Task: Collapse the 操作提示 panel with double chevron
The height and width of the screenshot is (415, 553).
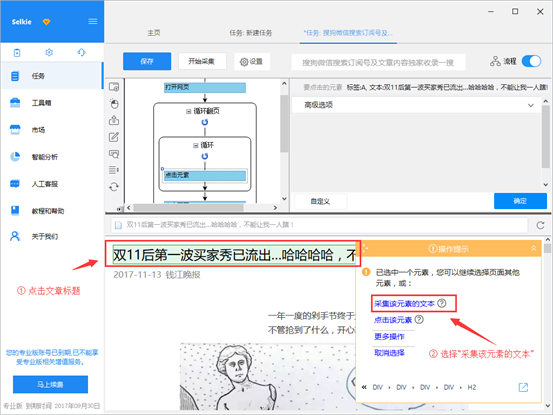Action: (x=534, y=249)
